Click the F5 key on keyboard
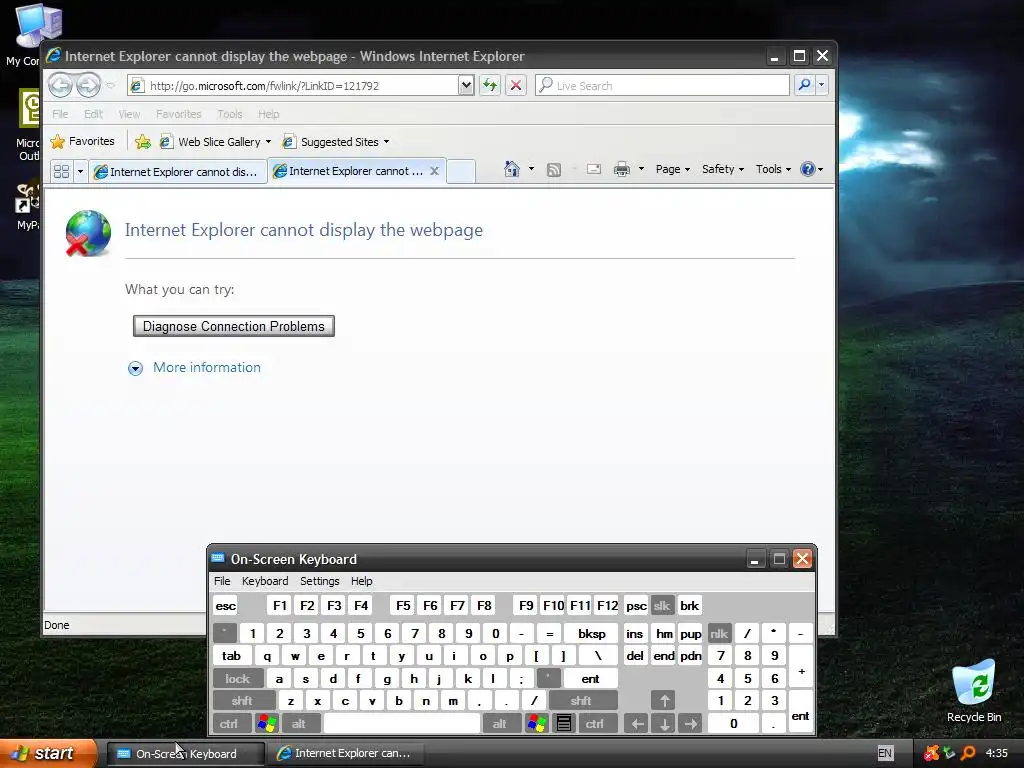 point(403,605)
